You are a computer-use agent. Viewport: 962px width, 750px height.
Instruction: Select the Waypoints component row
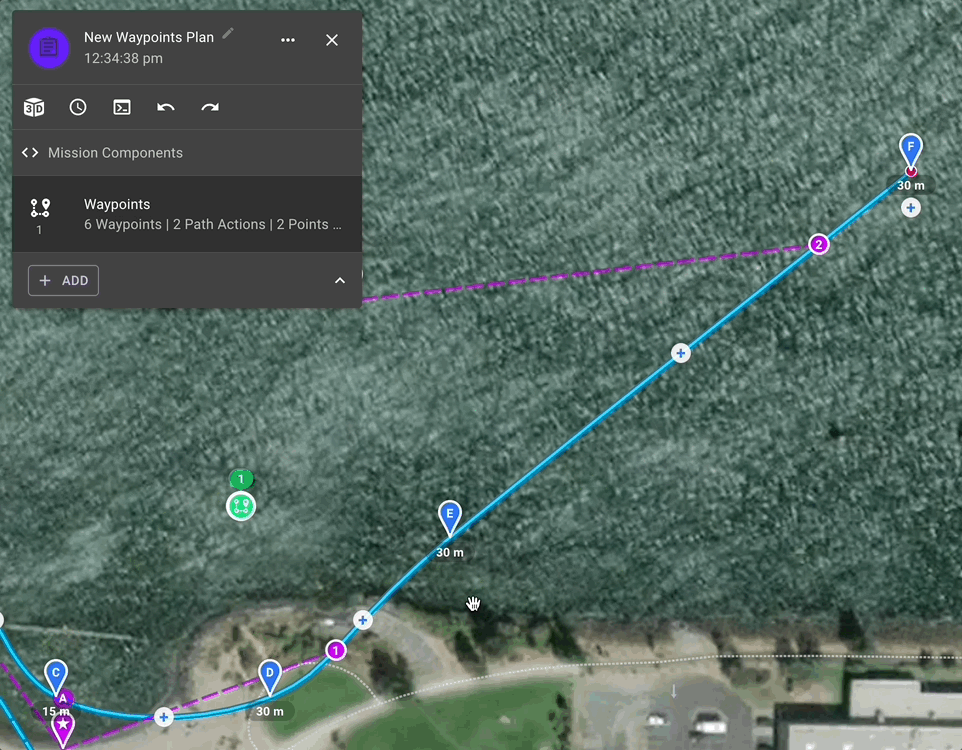tap(187, 214)
